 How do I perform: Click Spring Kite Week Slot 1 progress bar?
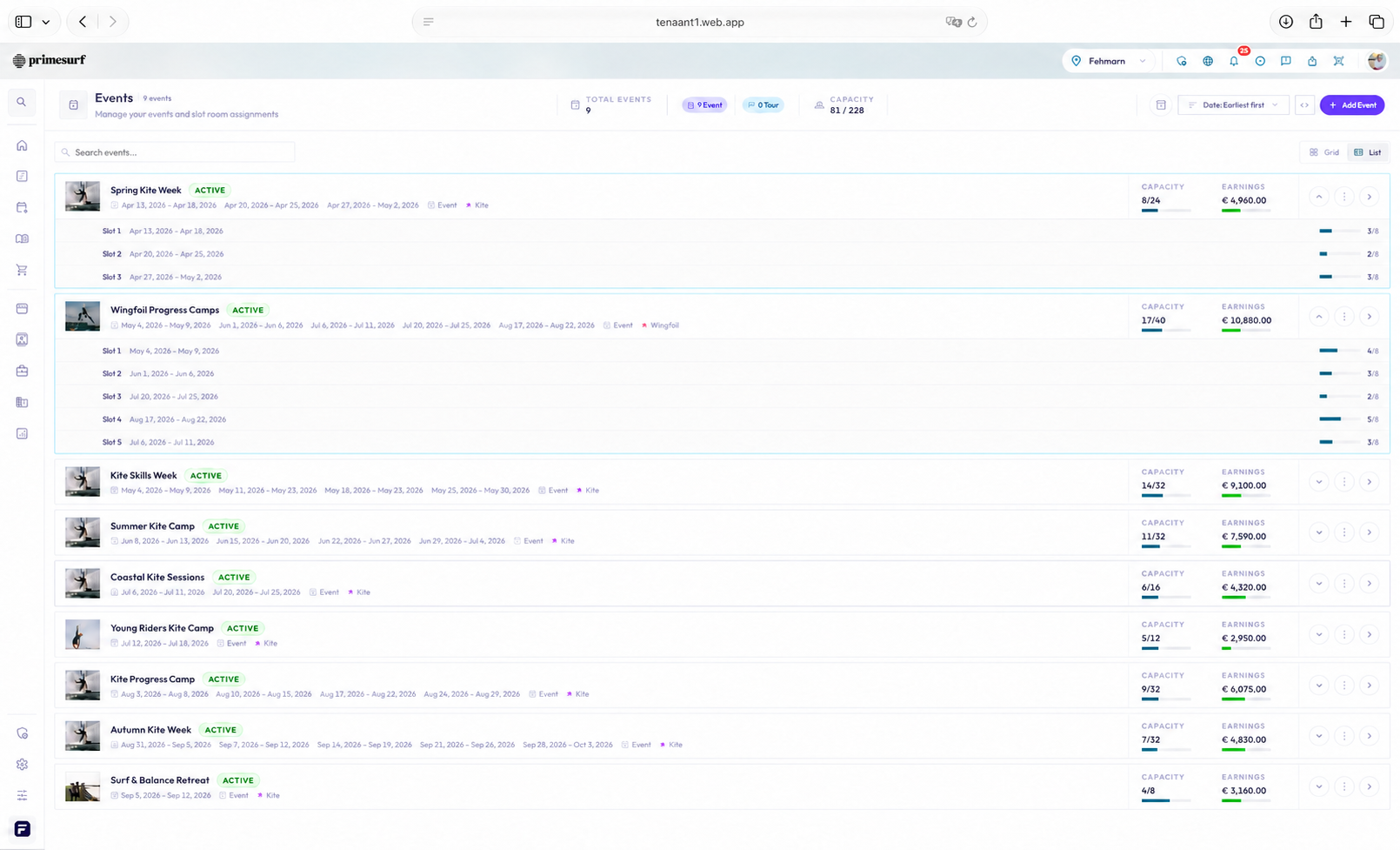point(1339,231)
